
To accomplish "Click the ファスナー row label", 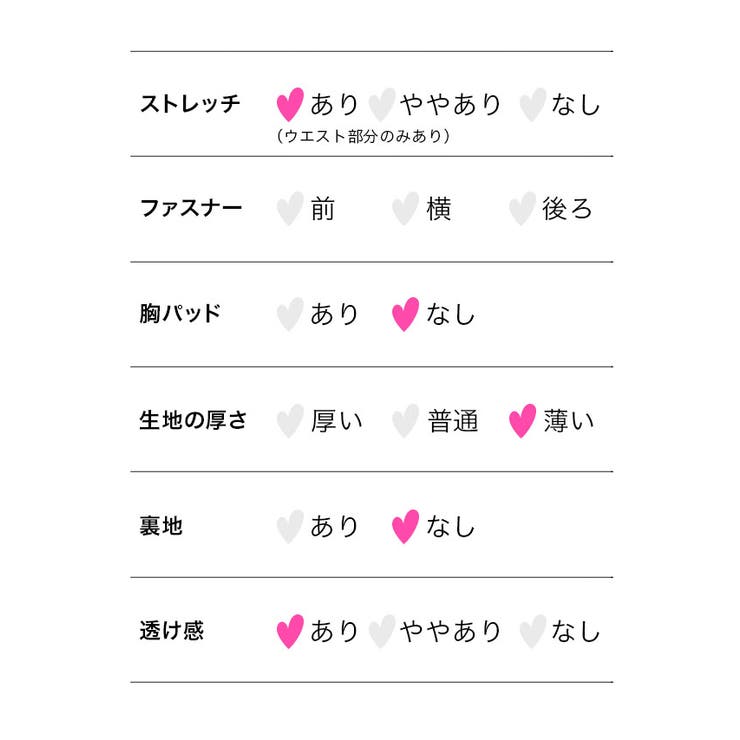I will [x=191, y=208].
